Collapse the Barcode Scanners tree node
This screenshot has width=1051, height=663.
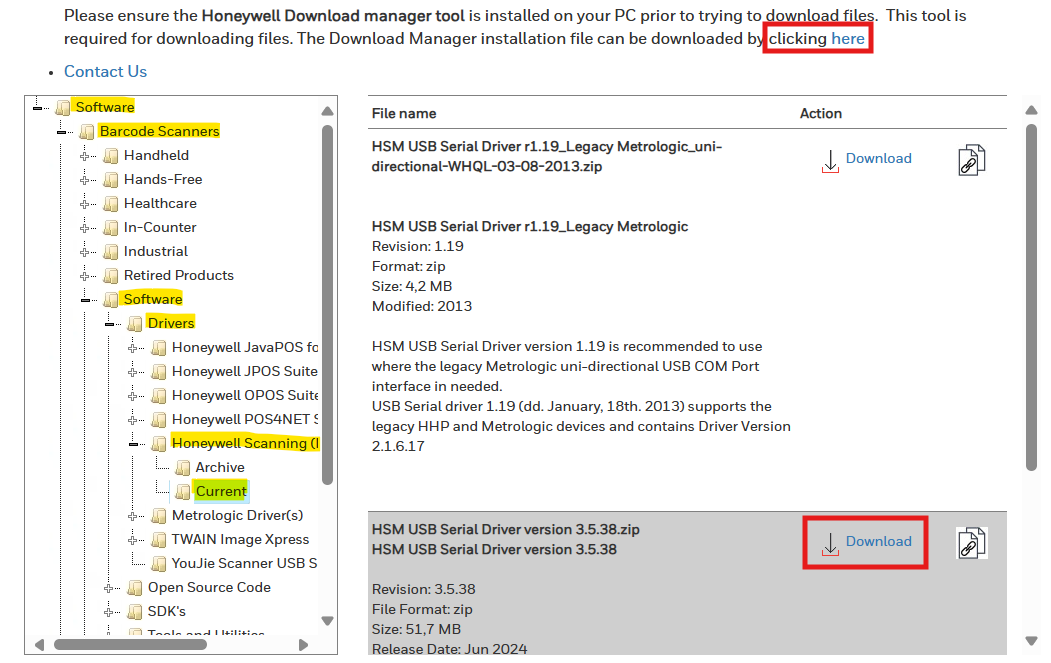pyautogui.click(x=63, y=132)
